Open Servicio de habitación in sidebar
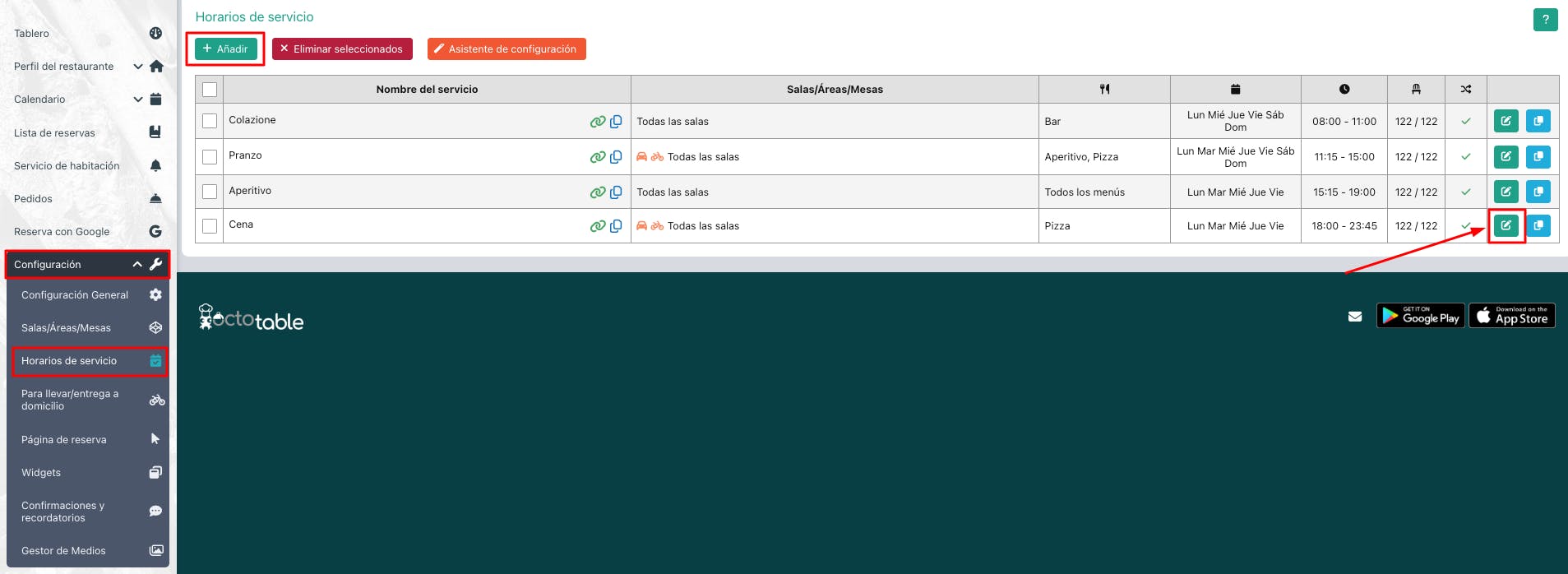Image resolution: width=1568 pixels, height=574 pixels. (x=88, y=165)
